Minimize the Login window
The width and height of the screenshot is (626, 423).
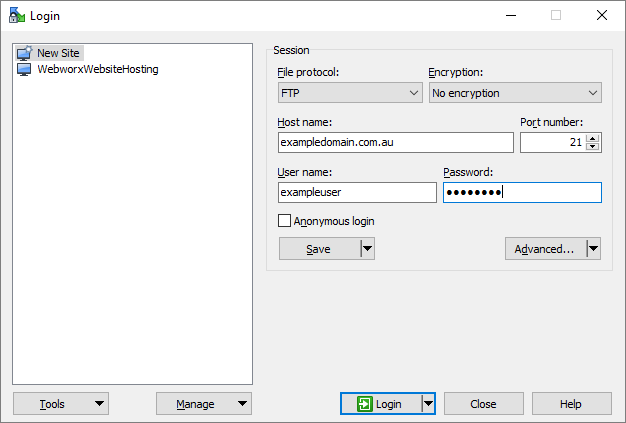pyautogui.click(x=511, y=16)
